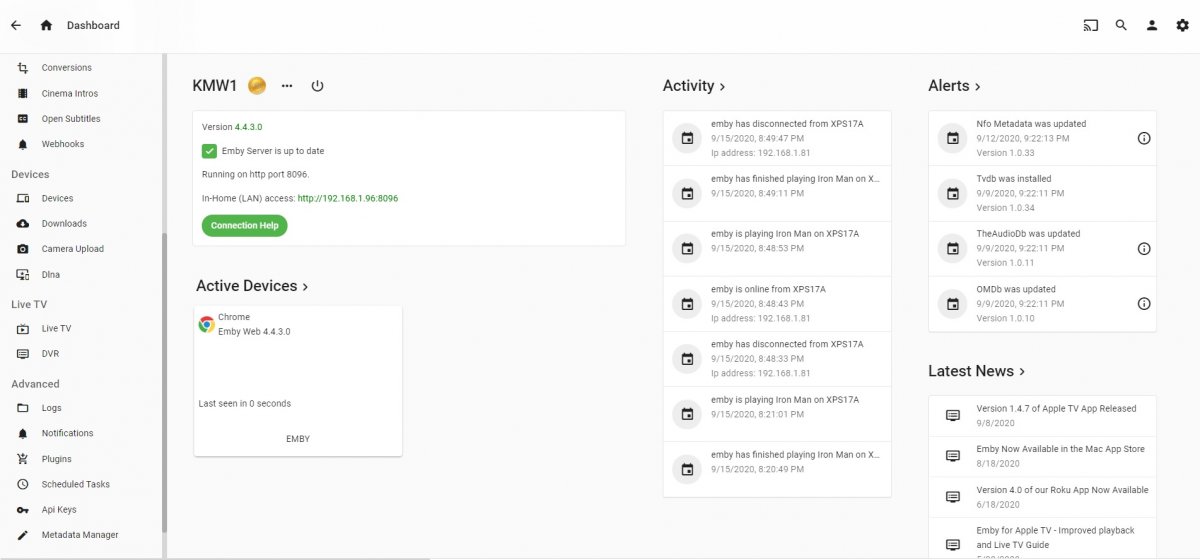
Task: Show info for Nfo Metadata update alert
Action: pyautogui.click(x=1144, y=138)
